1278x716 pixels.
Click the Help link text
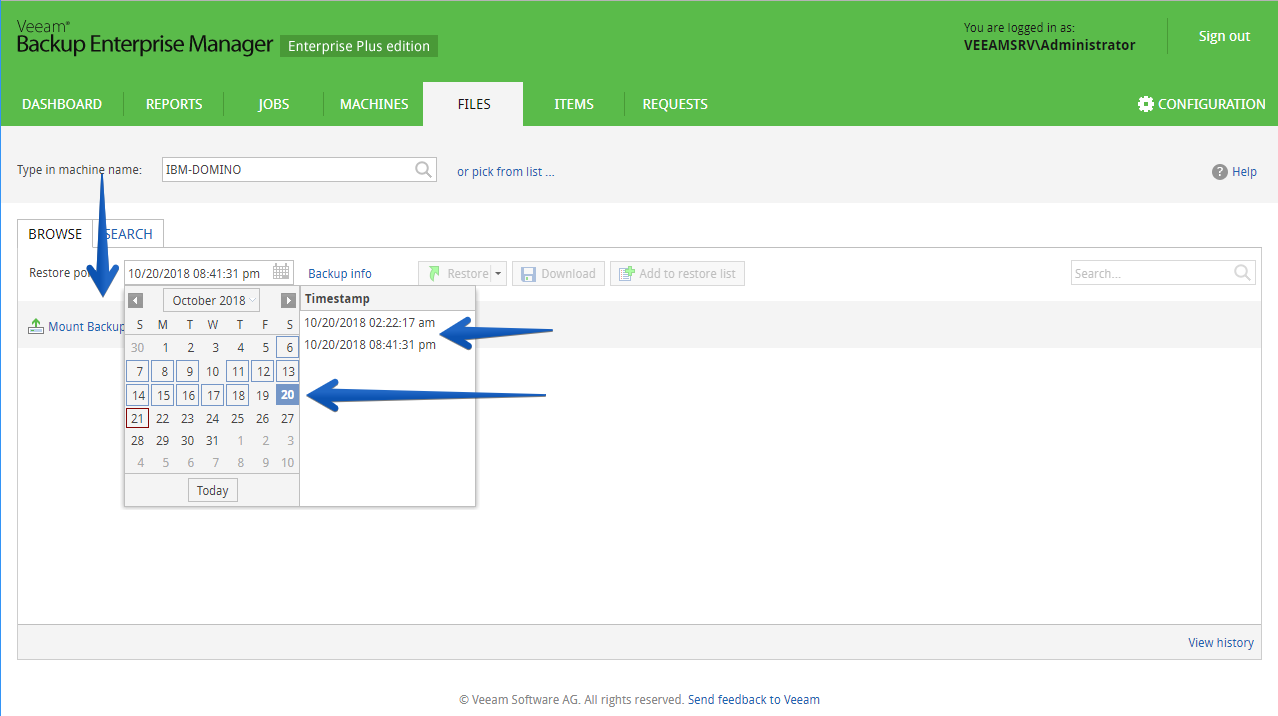point(1244,172)
